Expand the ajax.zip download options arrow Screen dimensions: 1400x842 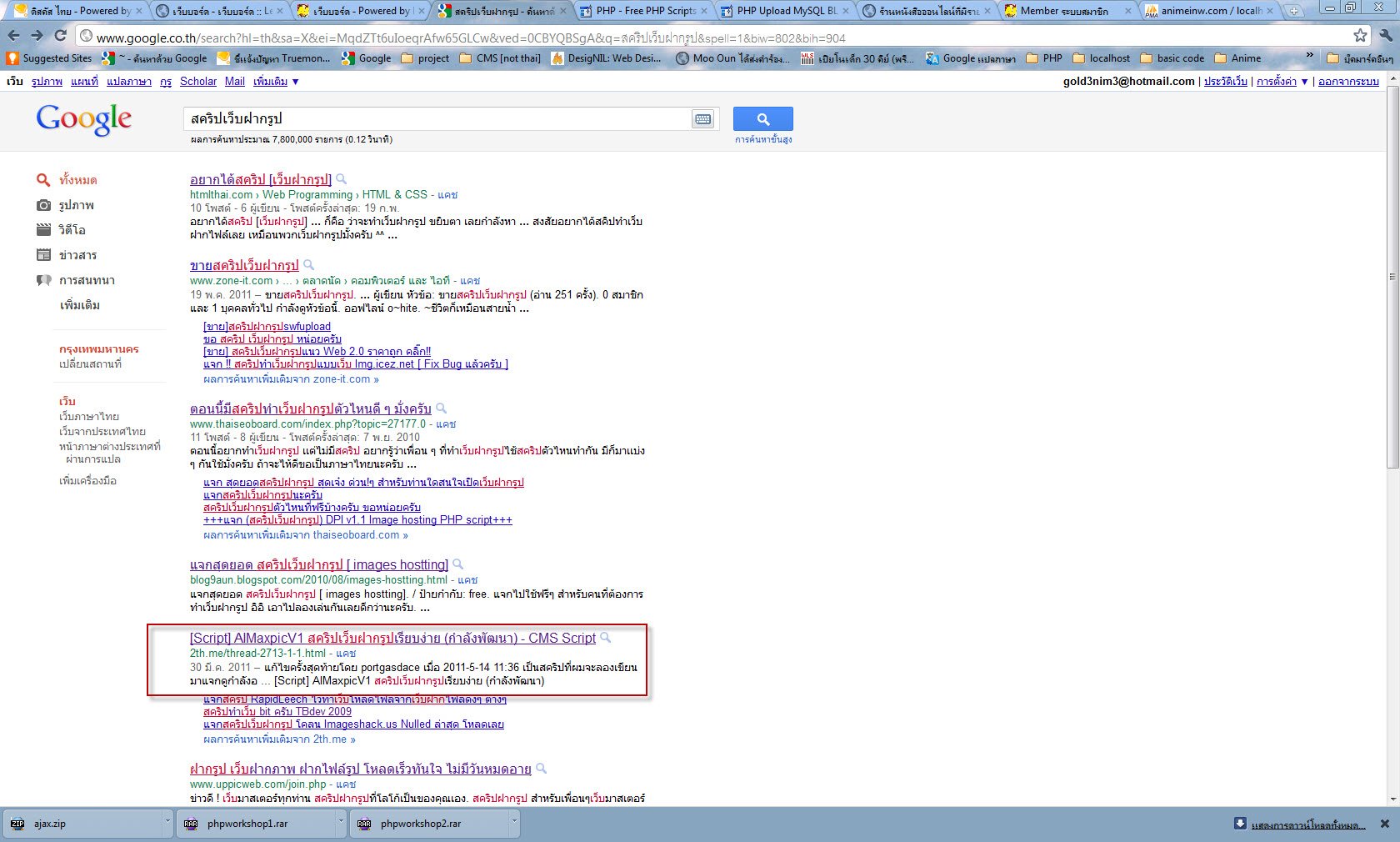click(x=167, y=823)
